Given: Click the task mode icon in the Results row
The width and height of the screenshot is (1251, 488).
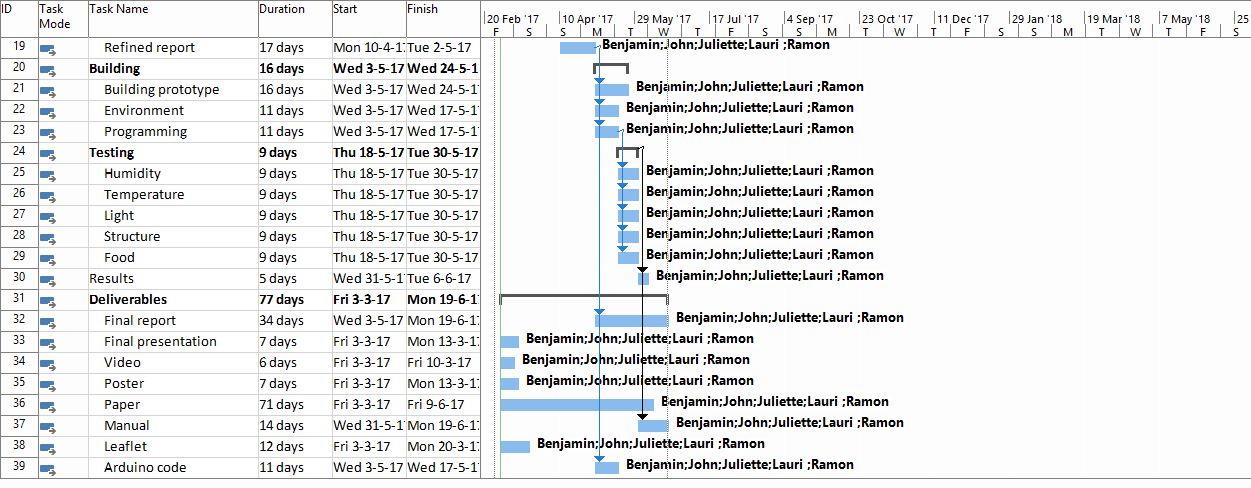Looking at the screenshot, I should [x=48, y=279].
